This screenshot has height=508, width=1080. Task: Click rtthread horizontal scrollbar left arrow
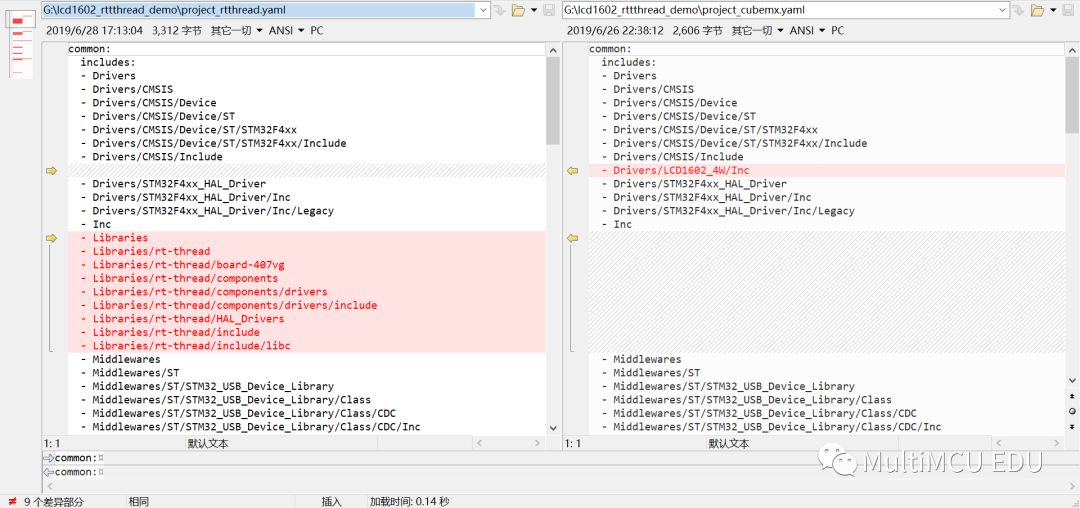pos(479,444)
